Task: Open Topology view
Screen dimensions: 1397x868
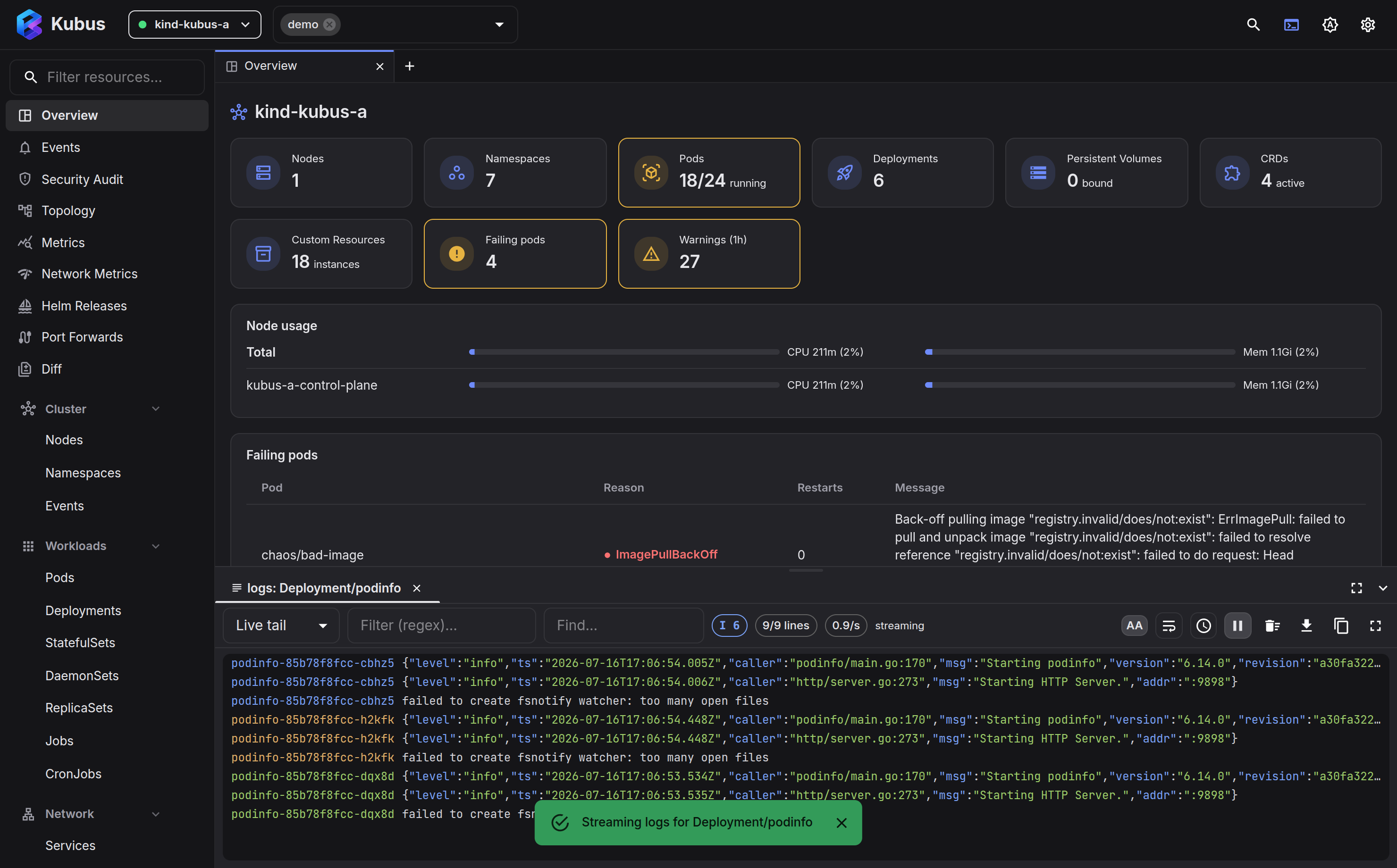Action: (x=108, y=211)
